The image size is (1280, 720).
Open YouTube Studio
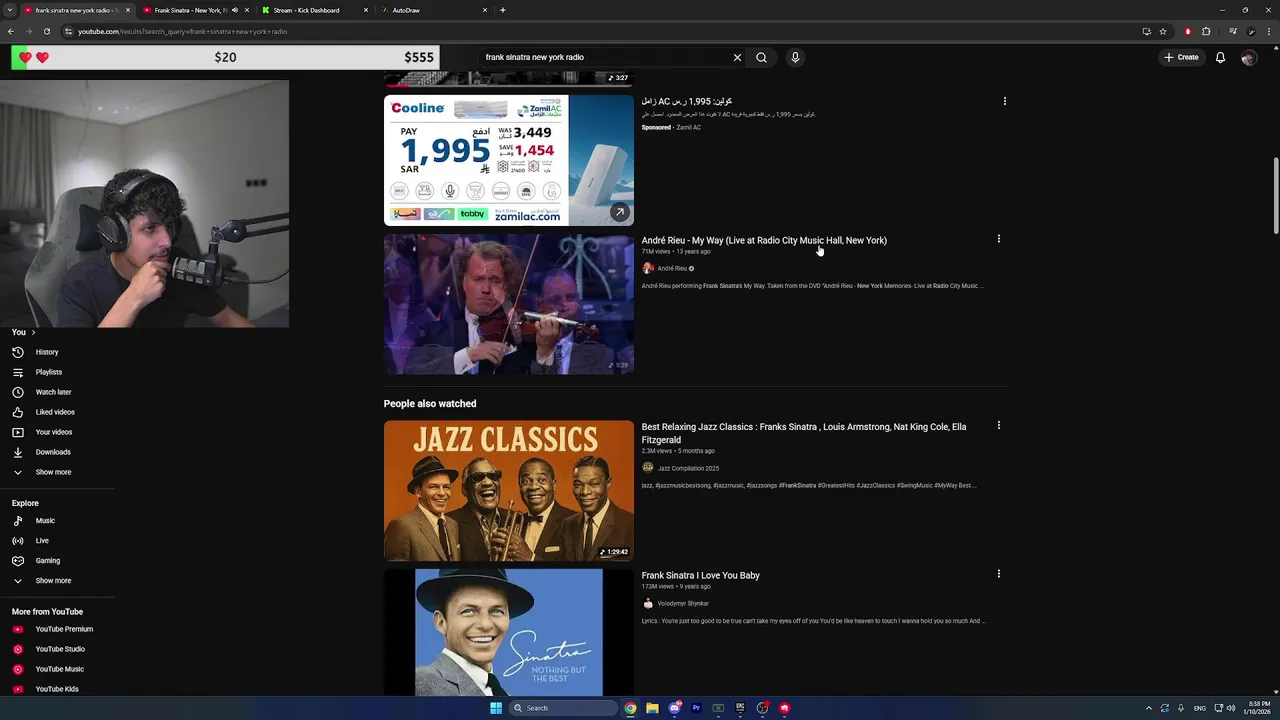(x=60, y=649)
